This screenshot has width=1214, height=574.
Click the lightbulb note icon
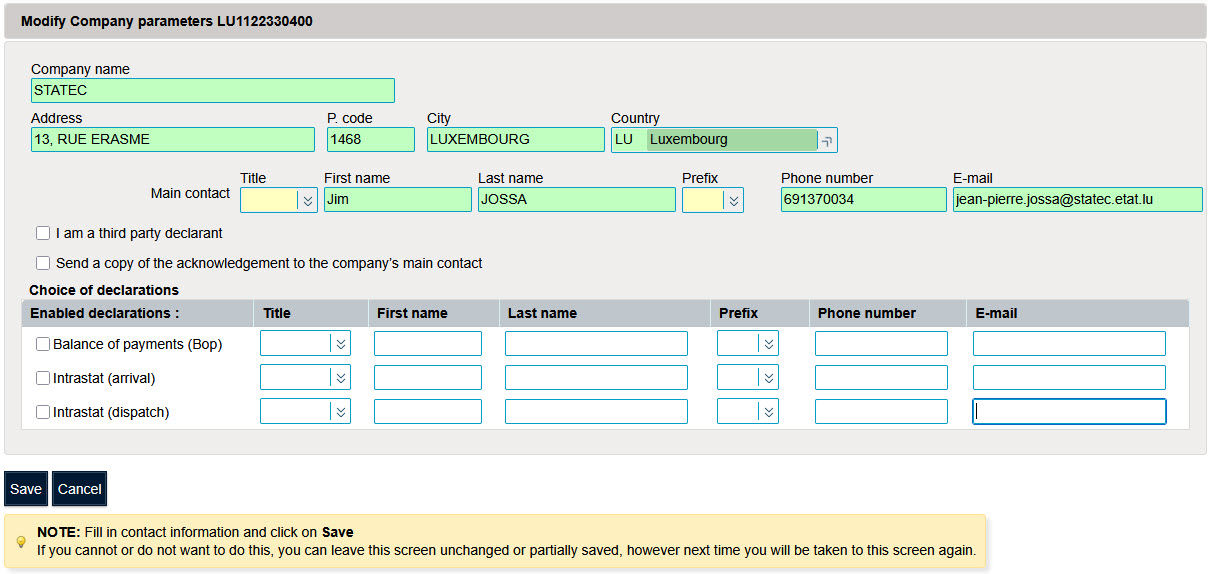click(x=20, y=542)
